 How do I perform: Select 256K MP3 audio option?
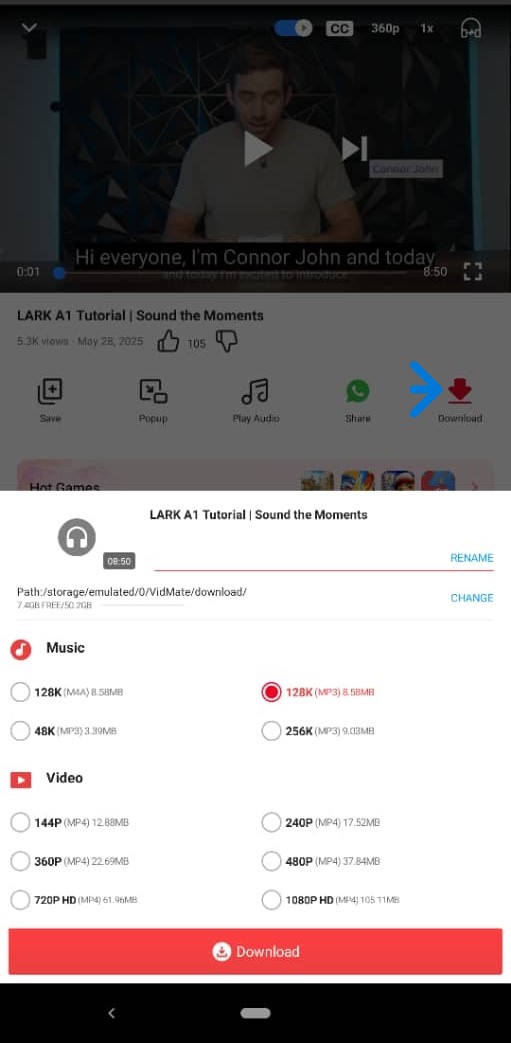pos(318,730)
